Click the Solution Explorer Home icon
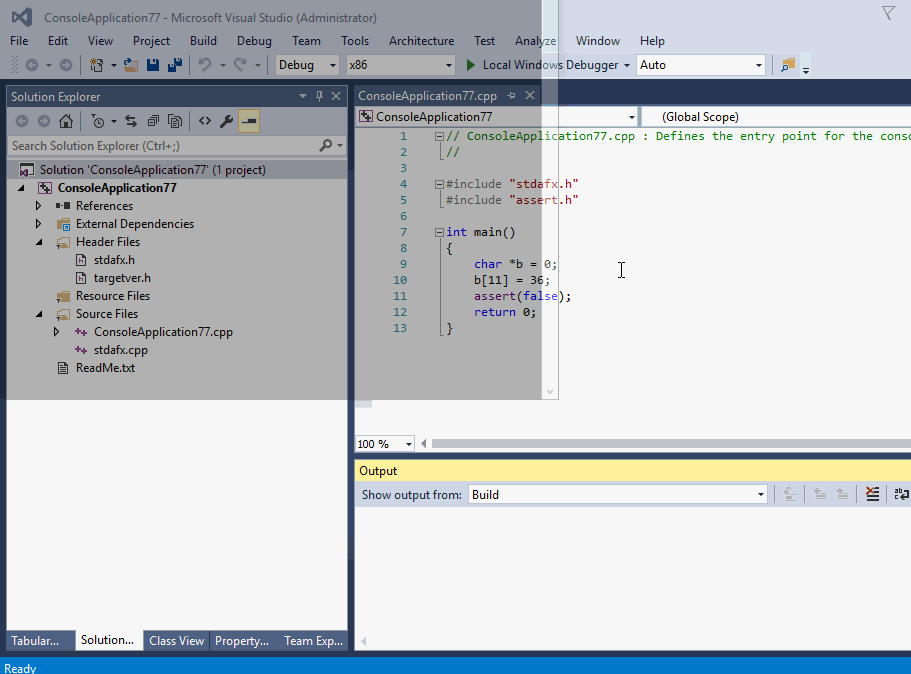 click(66, 121)
